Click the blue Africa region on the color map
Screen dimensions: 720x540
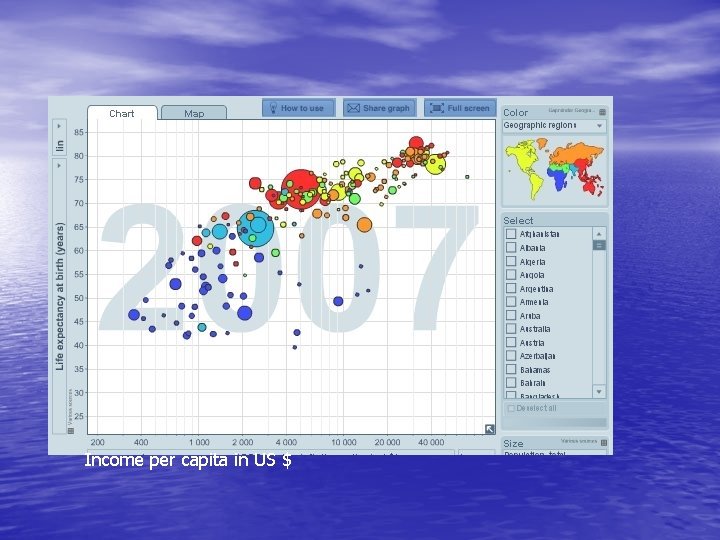[x=560, y=179]
